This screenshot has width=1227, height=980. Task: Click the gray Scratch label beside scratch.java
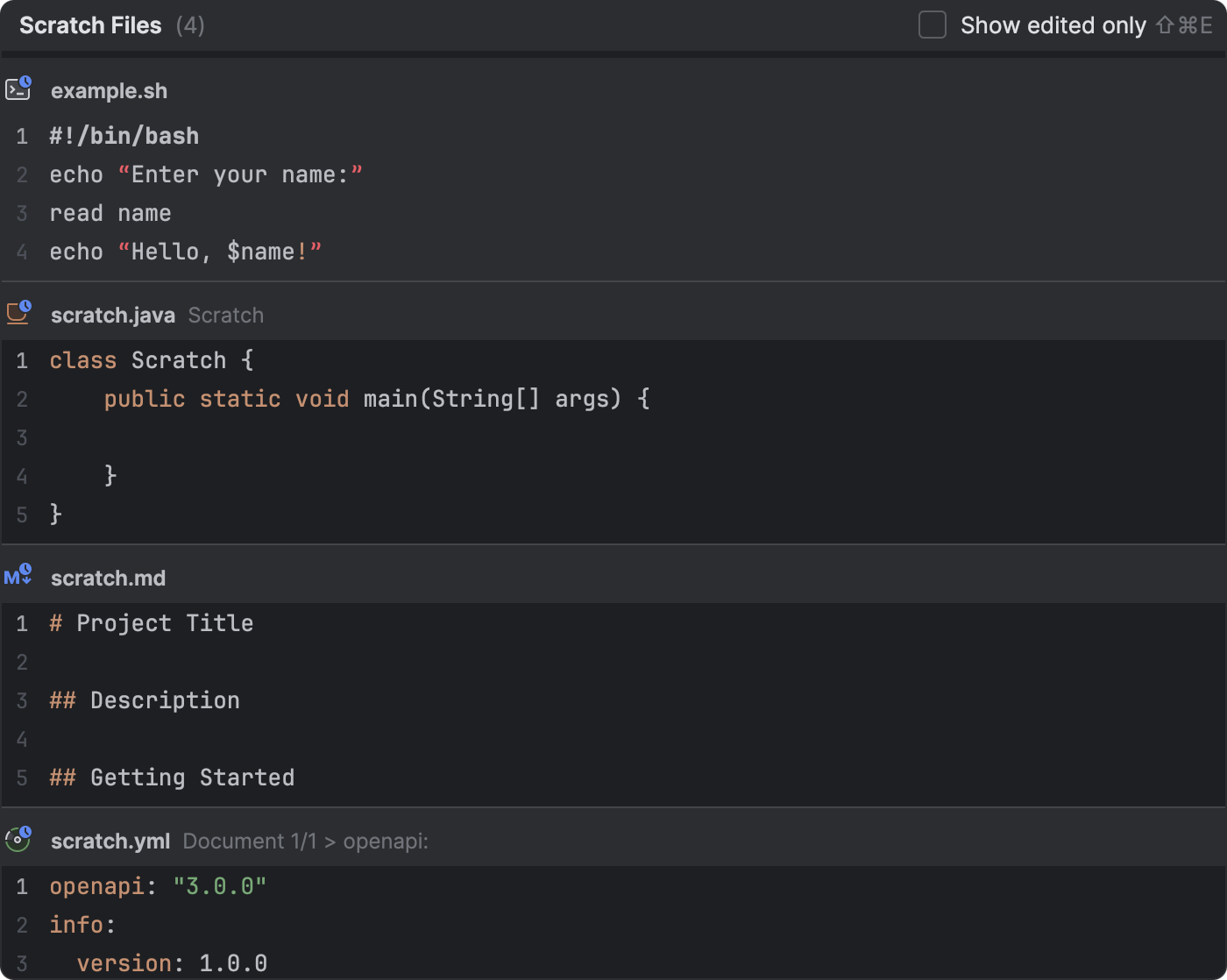[225, 314]
